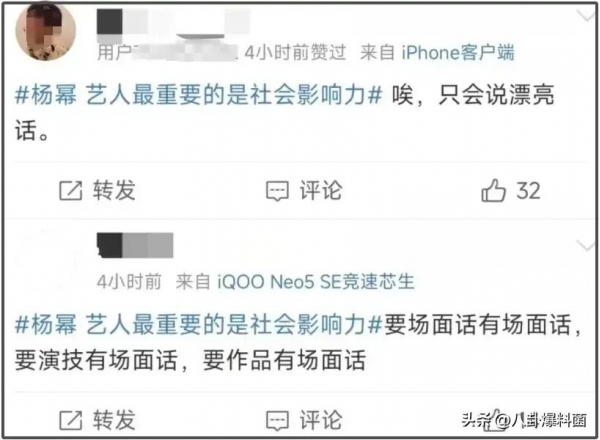
Task: View the pixelated avatar of the first poster
Action: pos(46,31)
